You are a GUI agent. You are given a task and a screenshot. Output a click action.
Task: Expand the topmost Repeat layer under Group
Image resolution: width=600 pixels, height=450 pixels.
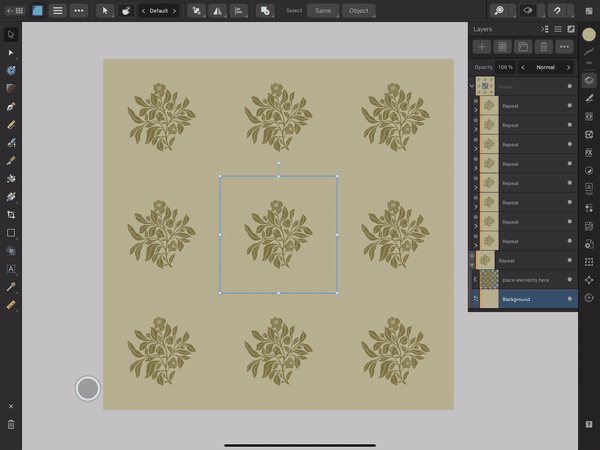[476, 110]
